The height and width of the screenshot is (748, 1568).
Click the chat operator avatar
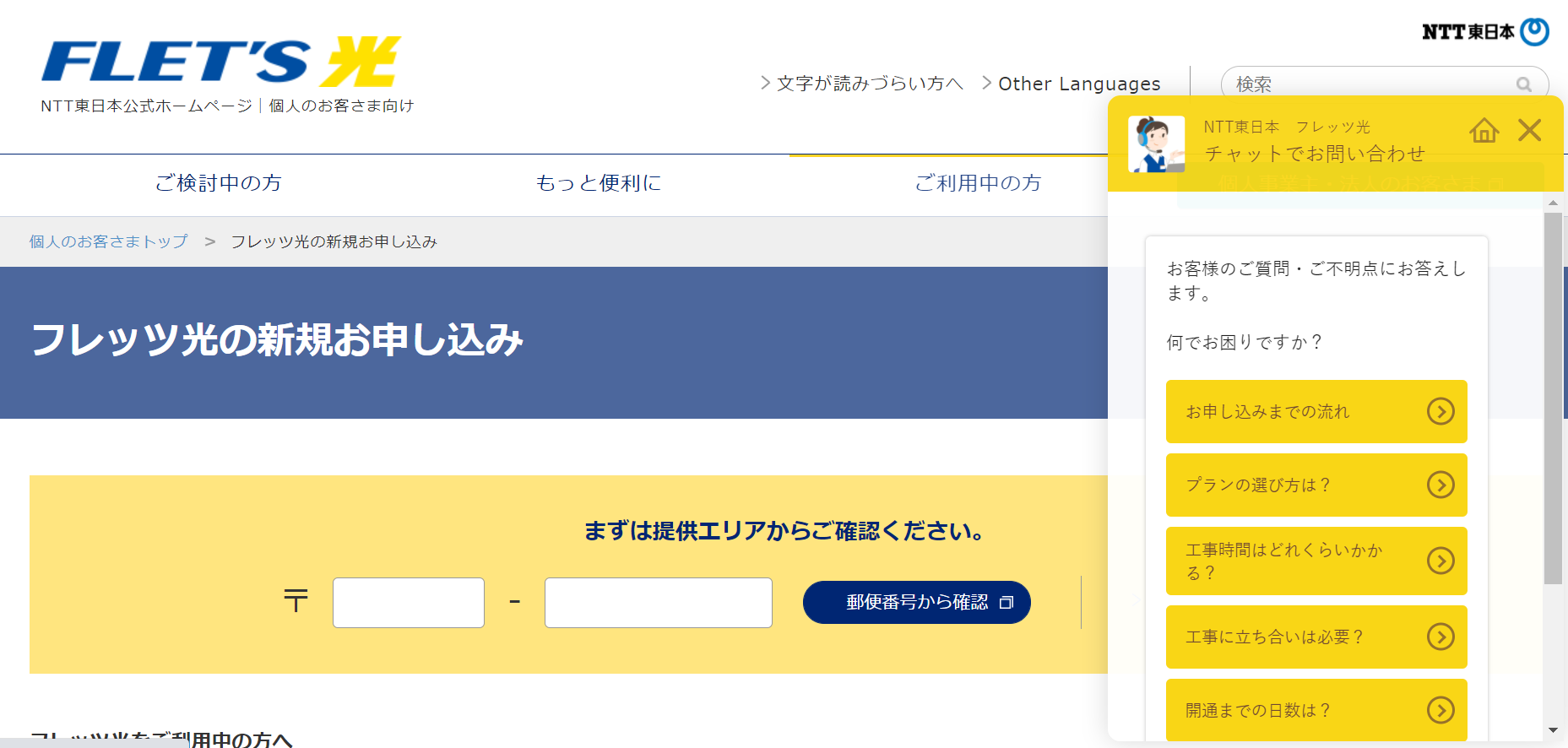[1156, 144]
